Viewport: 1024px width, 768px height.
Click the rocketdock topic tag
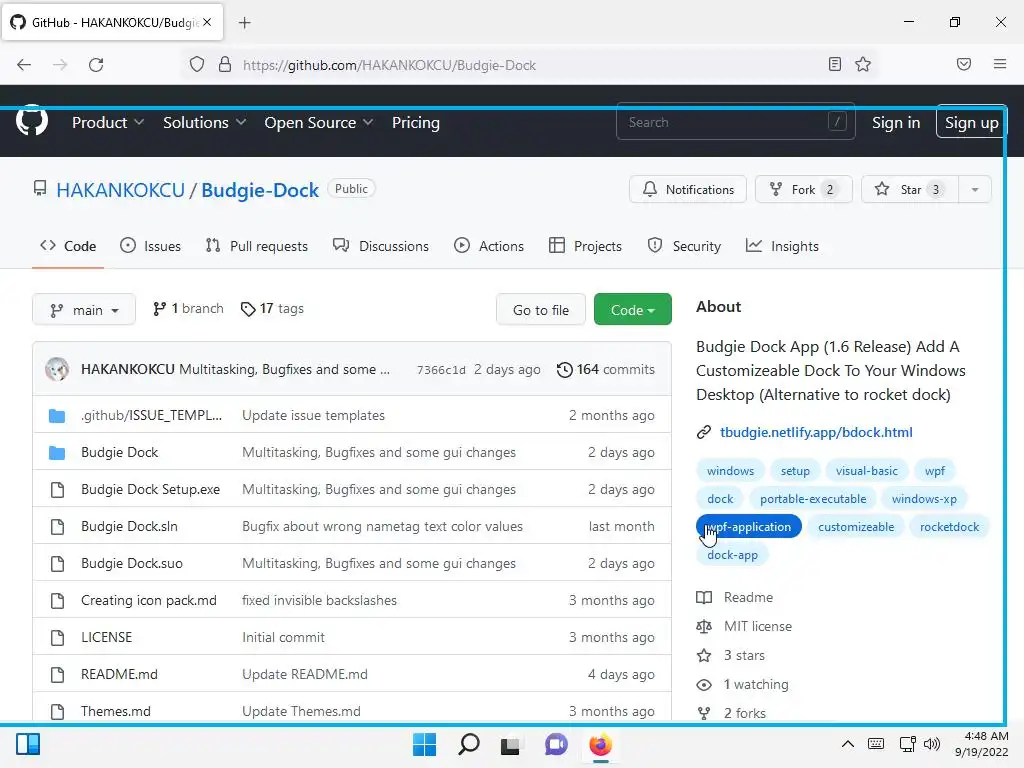point(949,526)
